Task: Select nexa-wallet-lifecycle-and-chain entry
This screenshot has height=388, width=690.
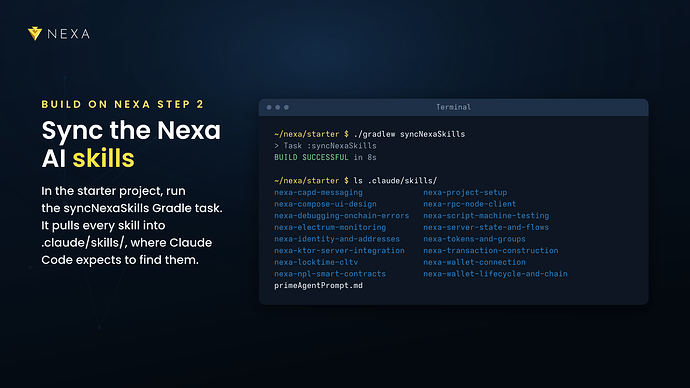Action: click(x=495, y=274)
